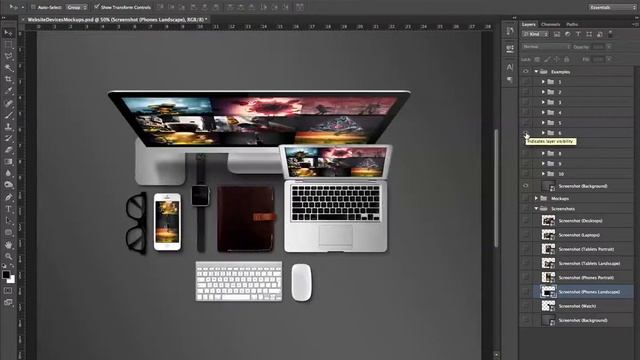Toggle the layer filter on/off switch
Image resolution: width=640 pixels, height=360 pixels.
(611, 34)
